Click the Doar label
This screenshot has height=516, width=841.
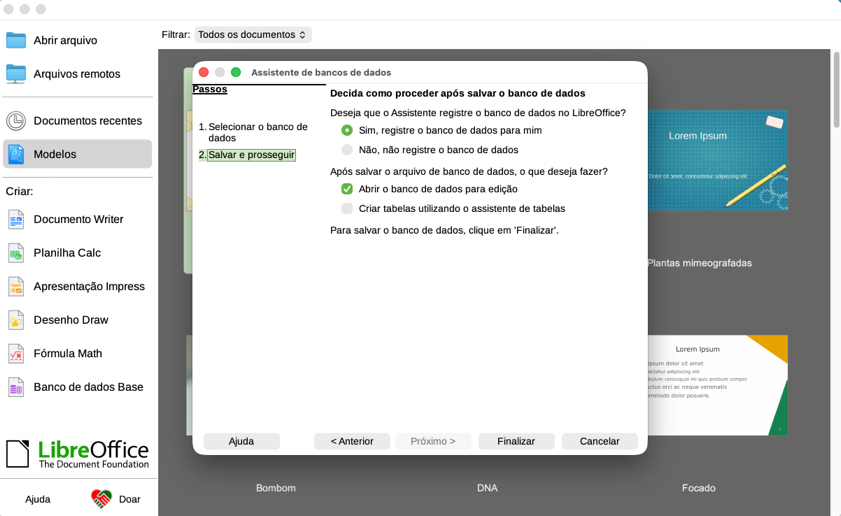pos(130,499)
